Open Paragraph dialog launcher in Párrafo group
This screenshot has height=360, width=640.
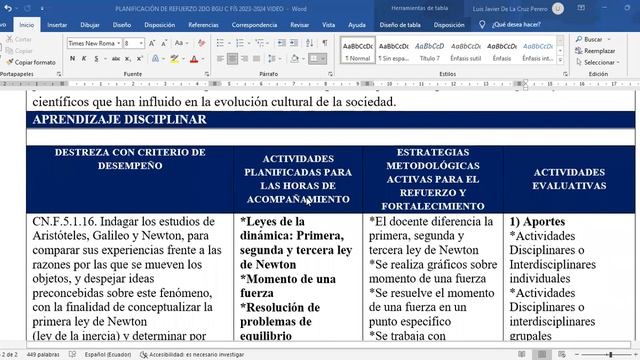coord(330,74)
